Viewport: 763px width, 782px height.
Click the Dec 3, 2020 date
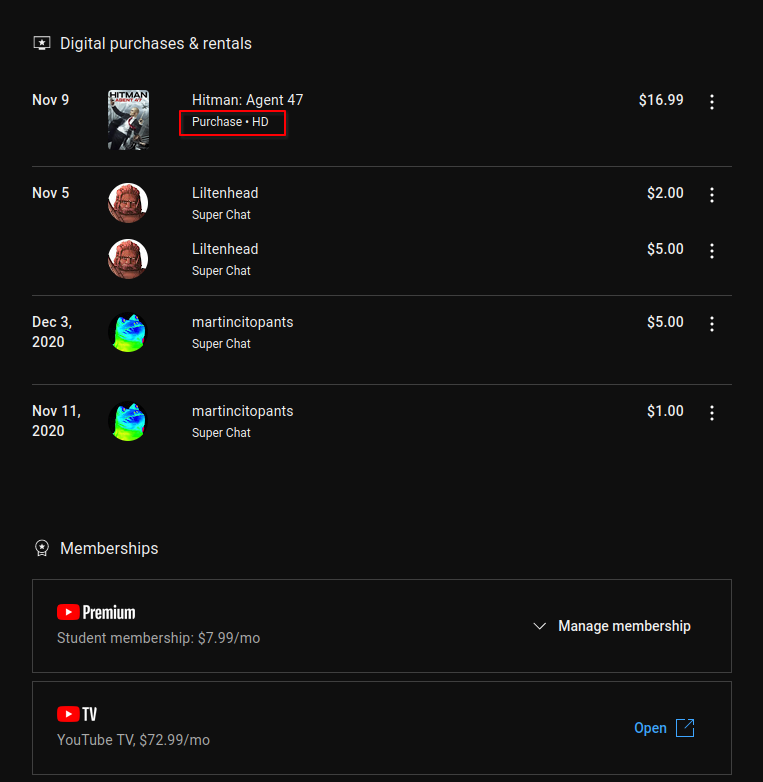(x=52, y=332)
